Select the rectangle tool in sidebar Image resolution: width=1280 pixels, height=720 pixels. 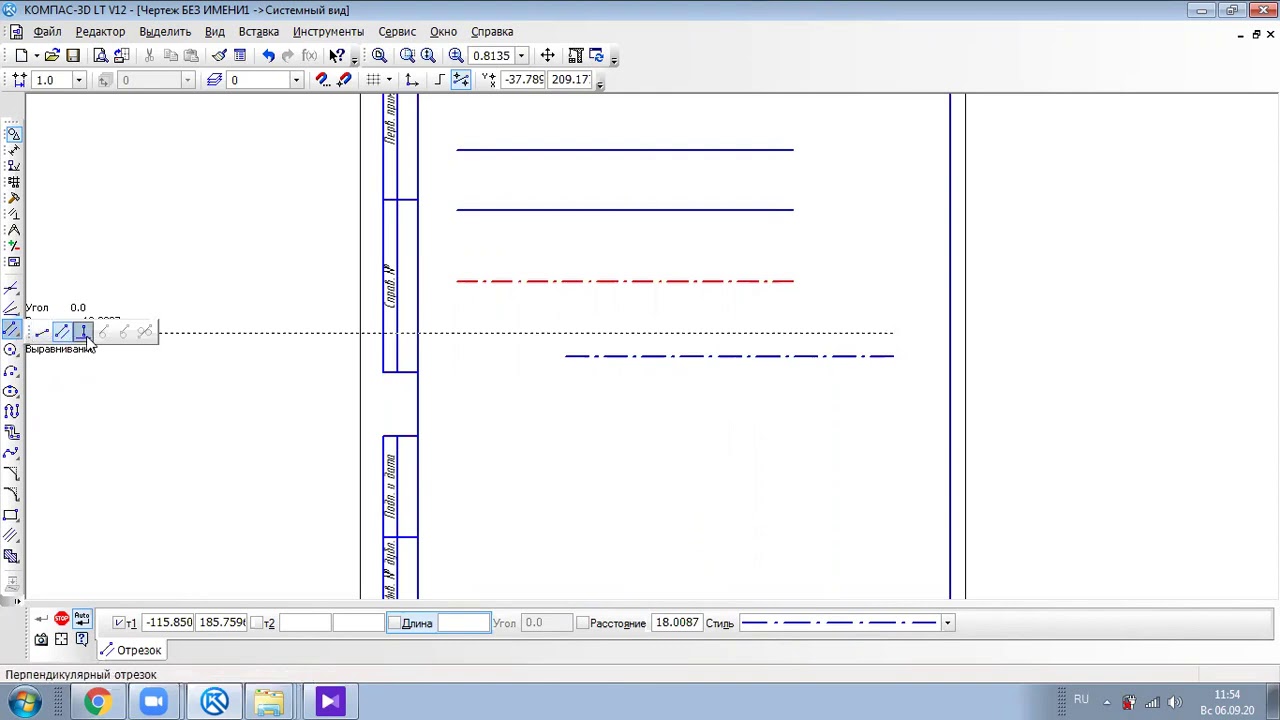pos(11,515)
